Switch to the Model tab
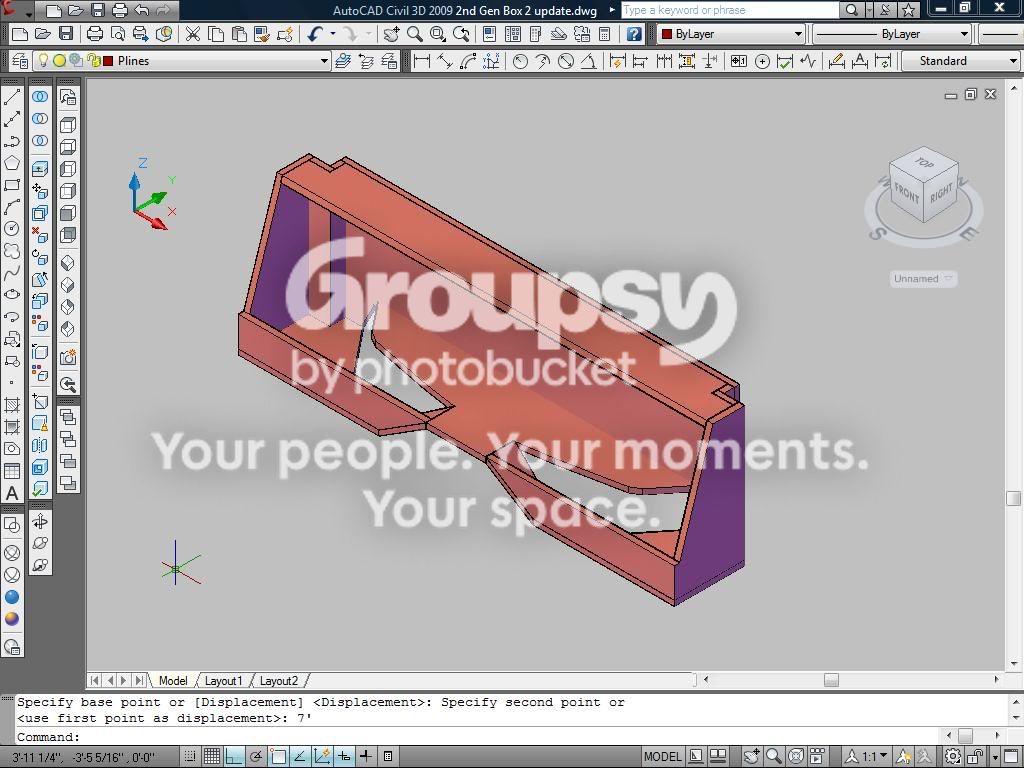The width and height of the screenshot is (1024, 768). coord(172,680)
